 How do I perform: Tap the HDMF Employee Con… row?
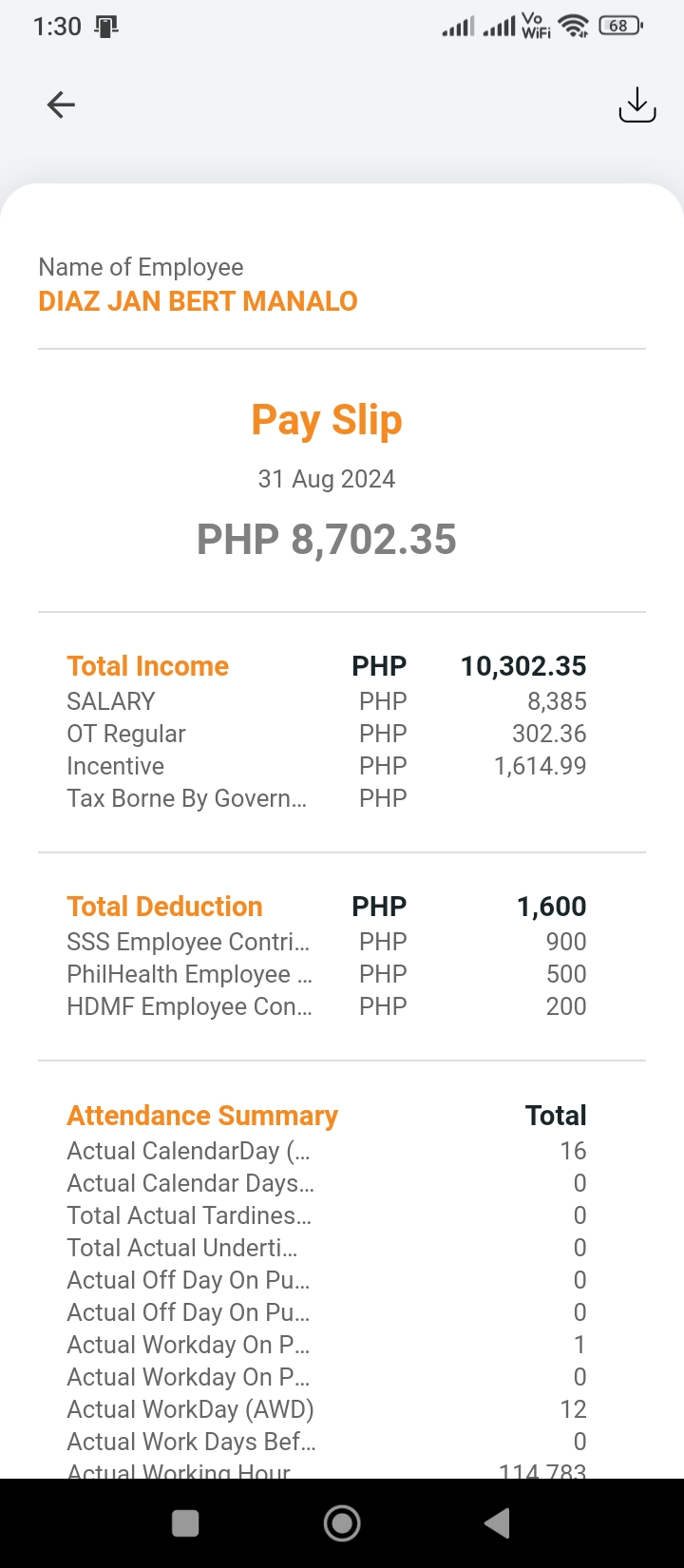189,1006
